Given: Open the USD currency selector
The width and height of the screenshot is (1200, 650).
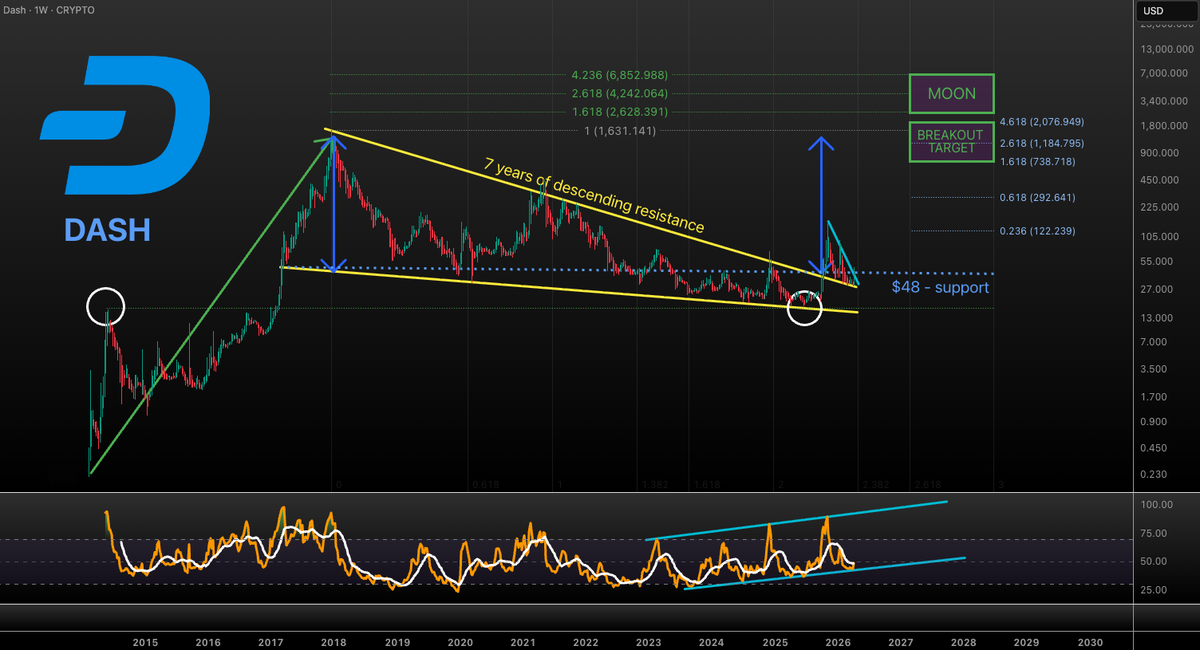Looking at the screenshot, I should coord(1153,11).
